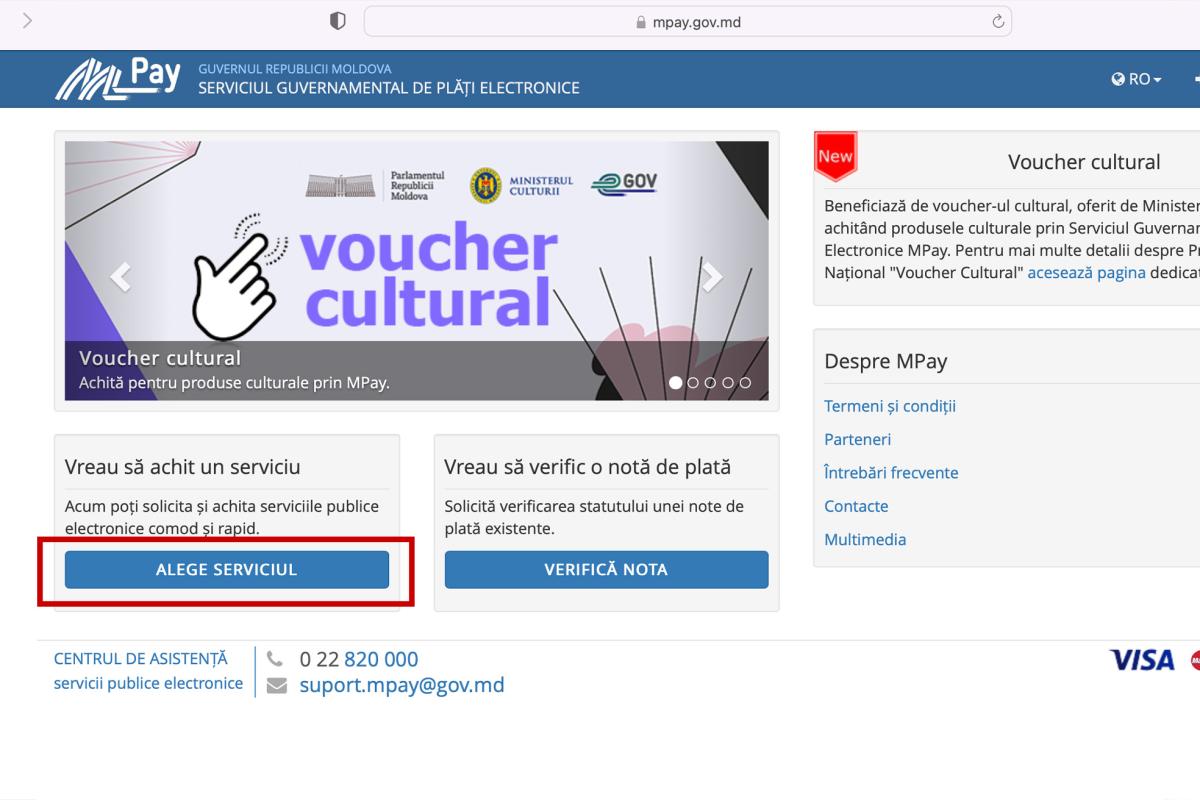Click the VISA logo in the footer

tap(1142, 660)
